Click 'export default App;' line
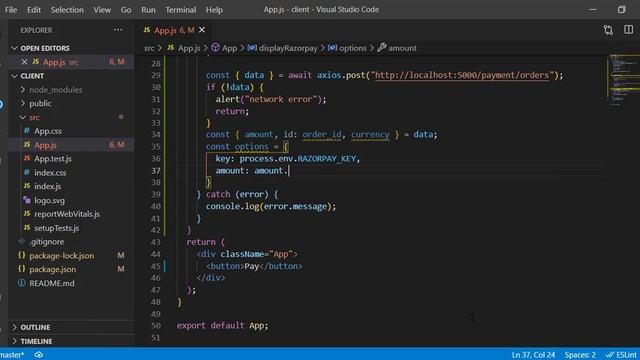 pos(222,325)
